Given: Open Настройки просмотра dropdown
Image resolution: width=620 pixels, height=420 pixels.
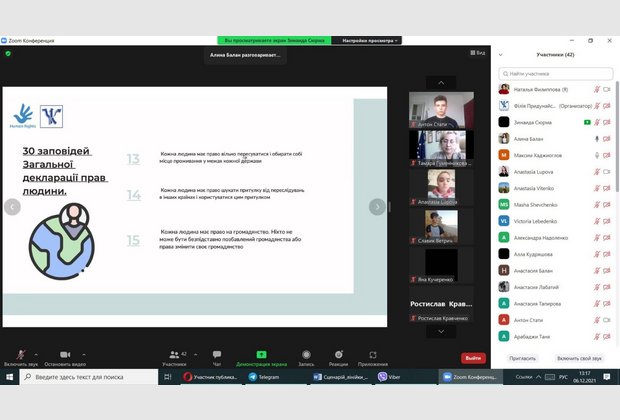Looking at the screenshot, I should [x=370, y=40].
